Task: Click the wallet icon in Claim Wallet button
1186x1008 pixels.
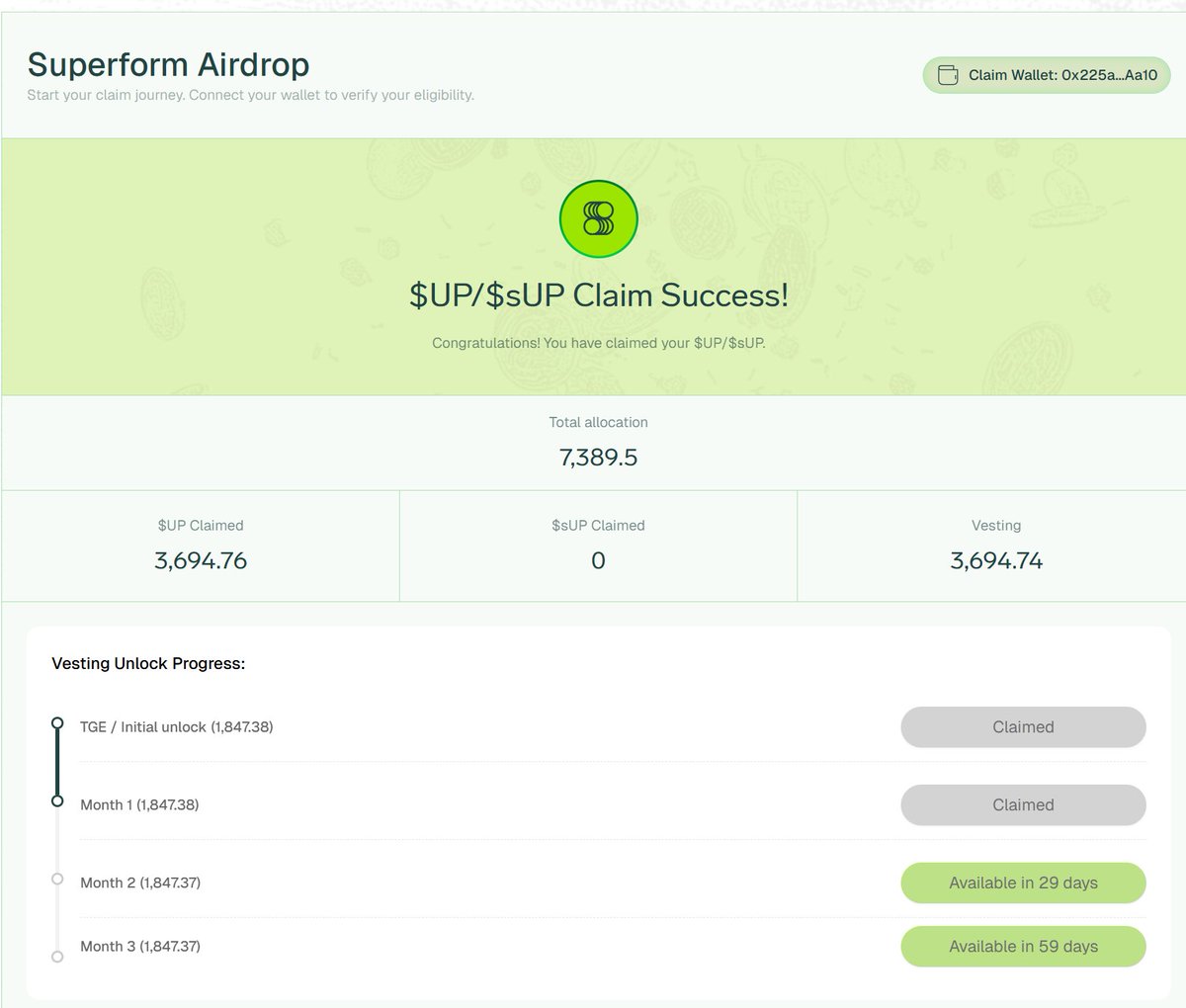Action: coord(947,75)
